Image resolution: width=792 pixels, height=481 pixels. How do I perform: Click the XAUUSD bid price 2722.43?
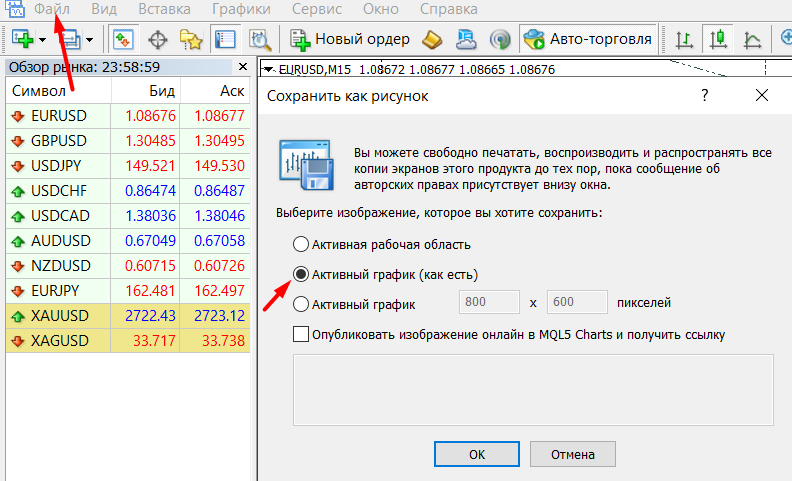pos(150,316)
